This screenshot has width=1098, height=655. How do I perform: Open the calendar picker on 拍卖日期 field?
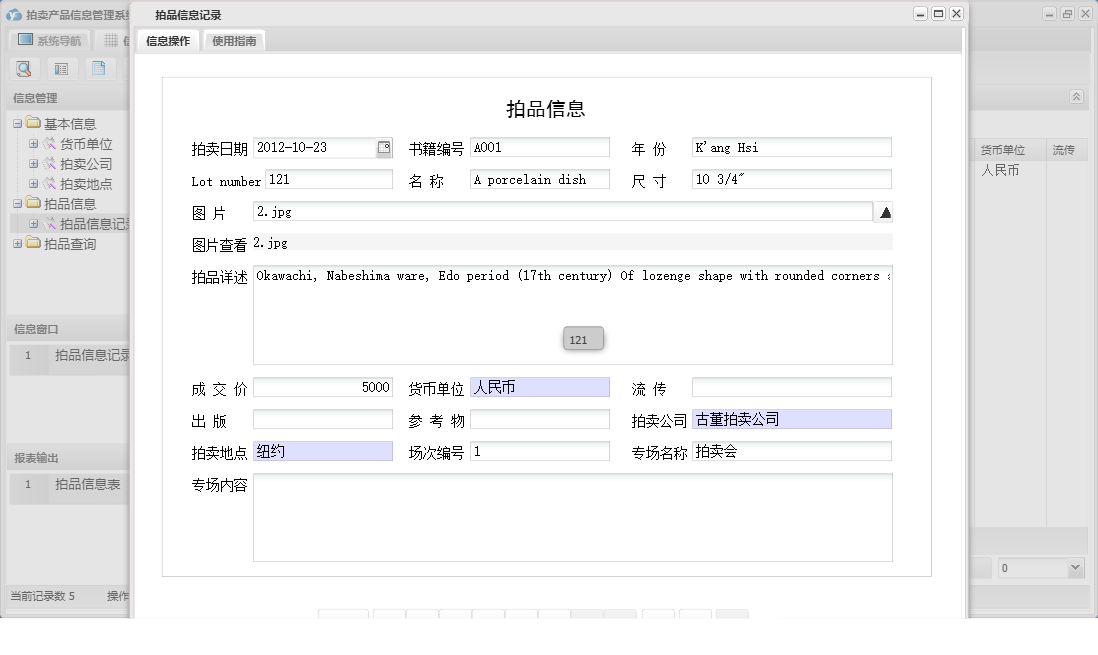click(x=383, y=147)
